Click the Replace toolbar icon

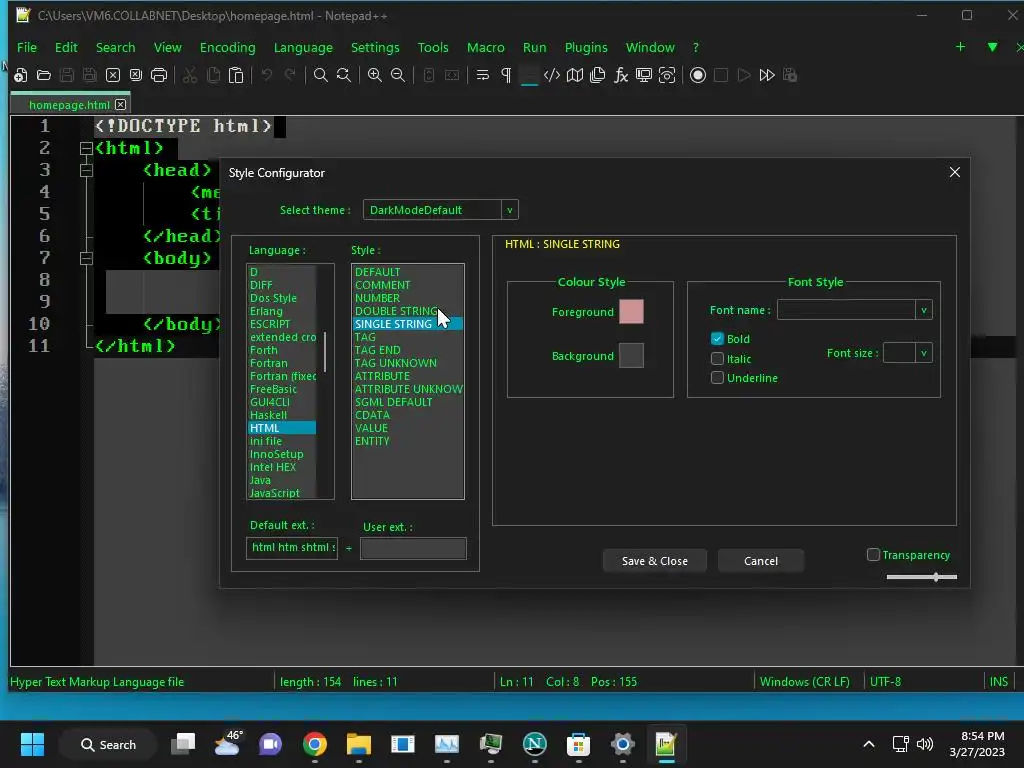click(344, 75)
